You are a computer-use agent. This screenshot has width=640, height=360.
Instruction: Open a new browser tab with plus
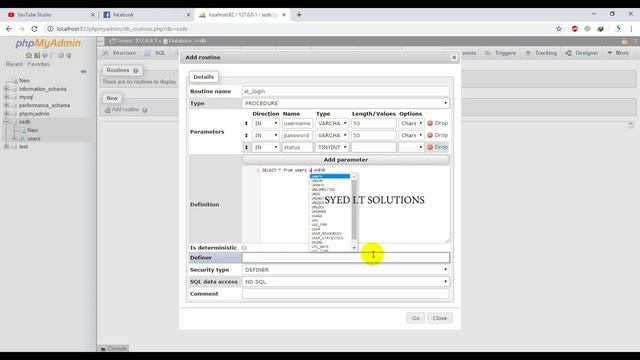point(299,15)
